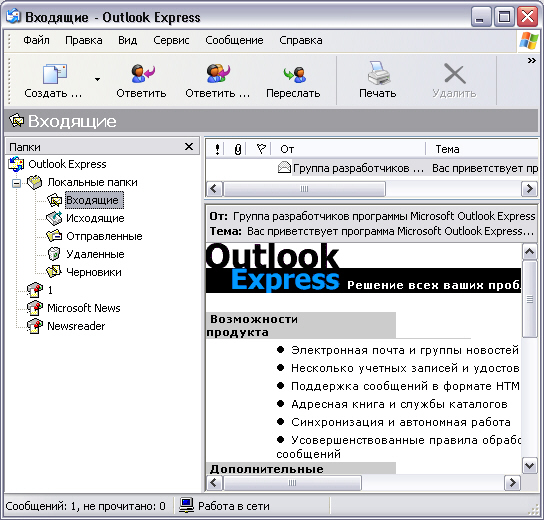The image size is (544, 520).
Task: Click the Удаленные trash bin icon
Action: [54, 254]
